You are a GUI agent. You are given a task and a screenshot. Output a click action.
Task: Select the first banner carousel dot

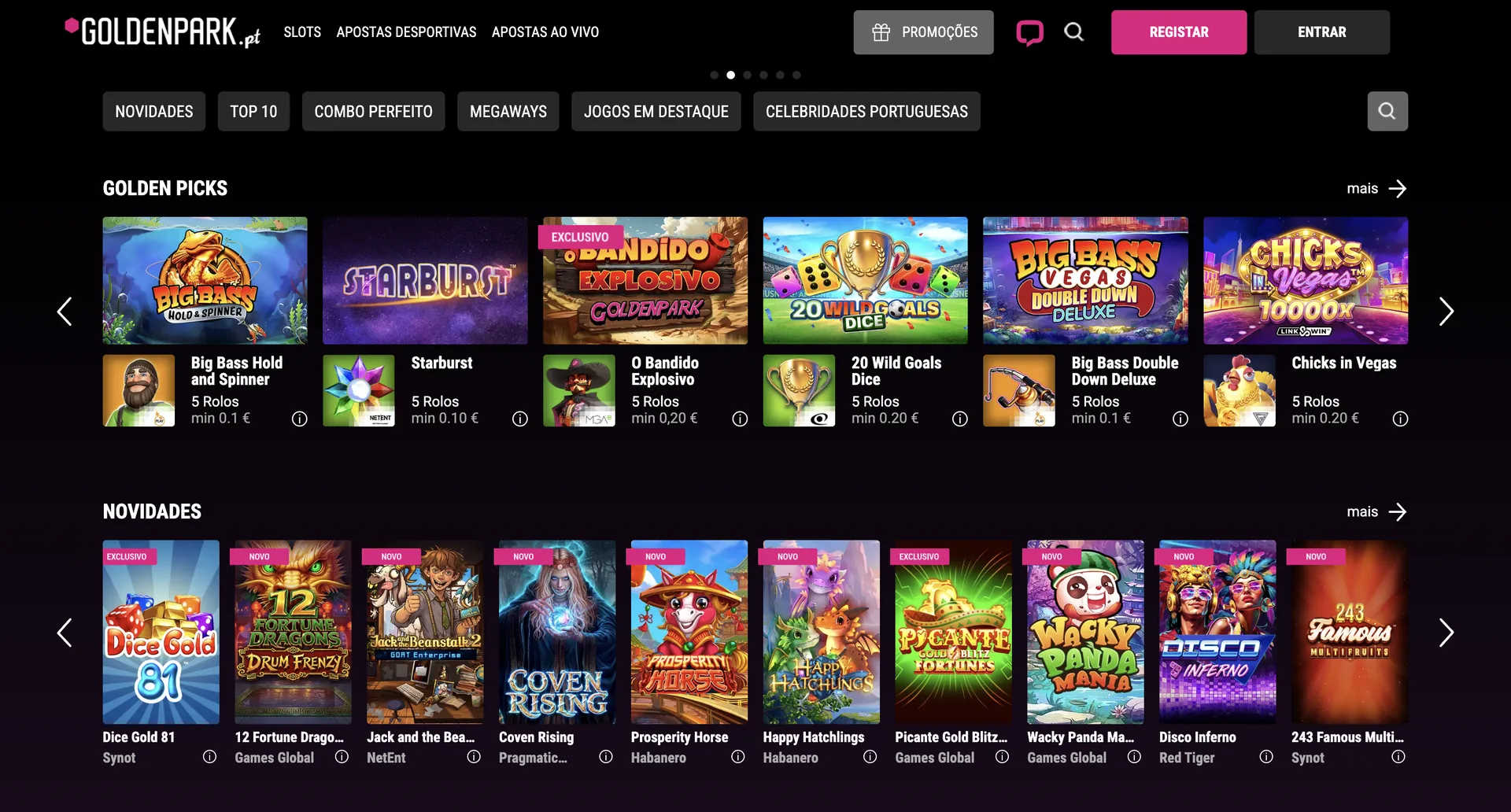(715, 76)
